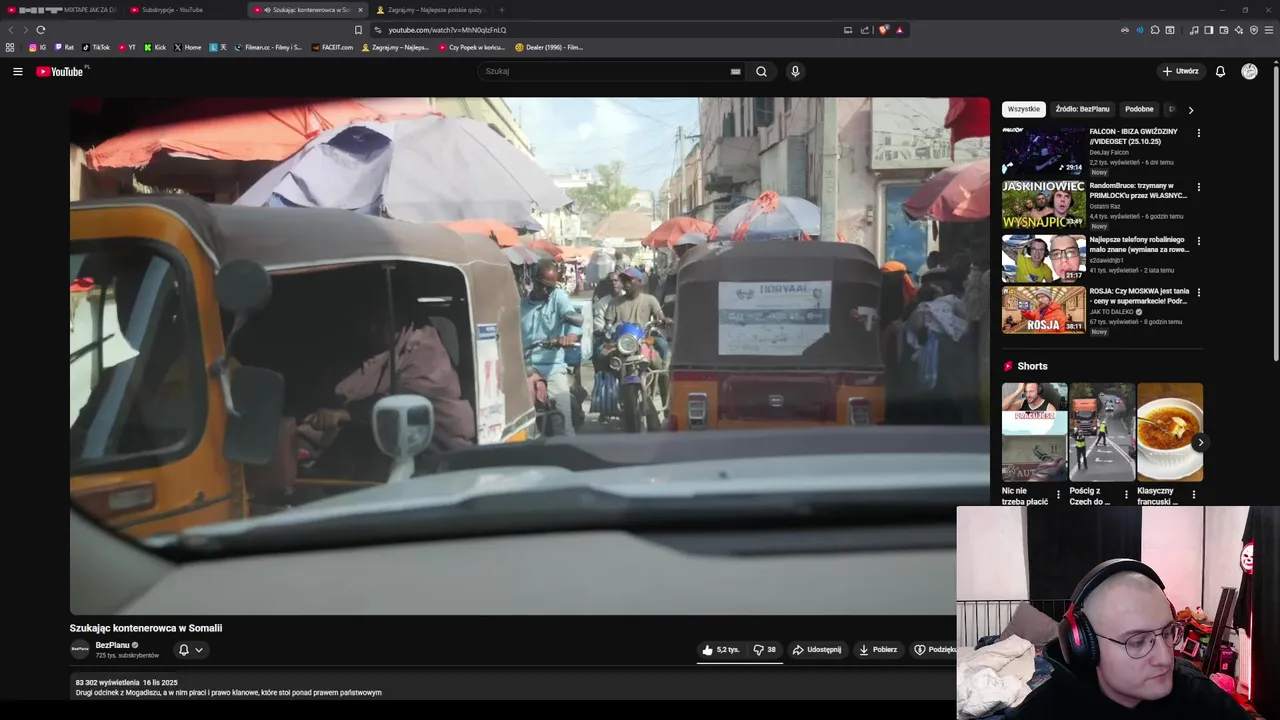Image resolution: width=1280 pixels, height=720 pixels.
Task: Select the Podobne filter chip
Action: tap(1139, 109)
